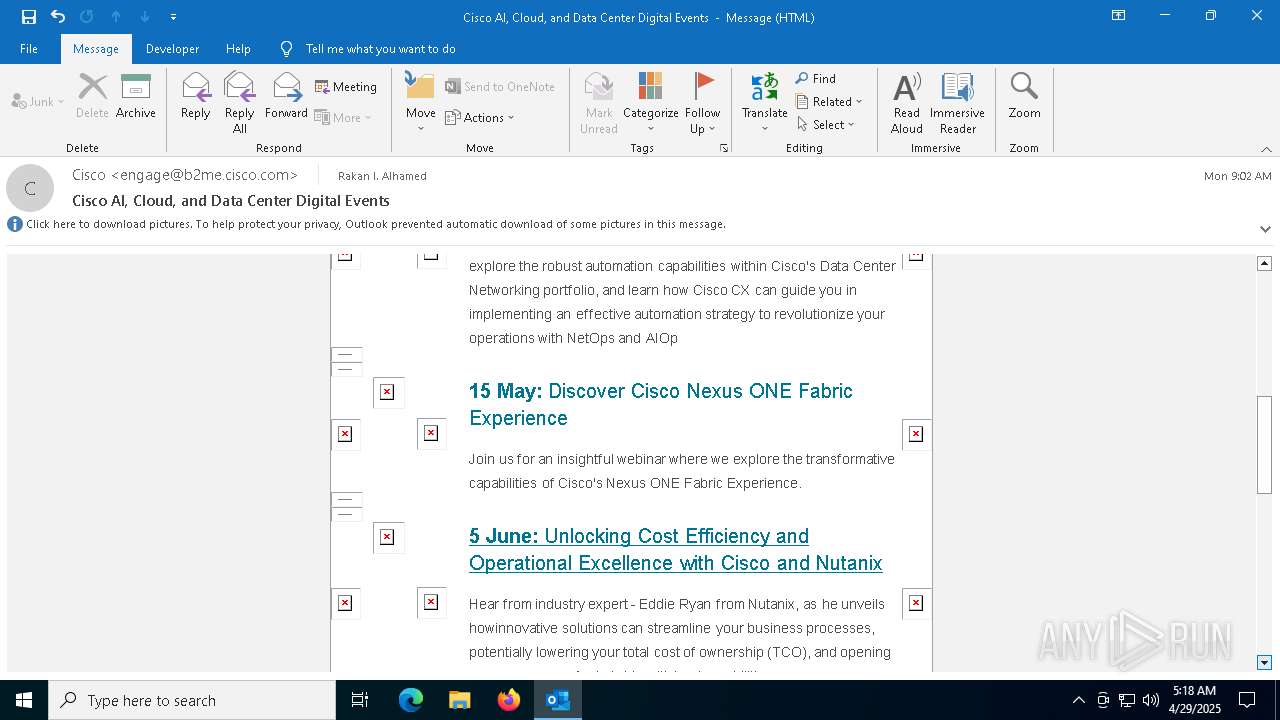Open 5 June Cisco and Nutanix webinar link
Viewport: 1280px width, 720px height.
[676, 549]
